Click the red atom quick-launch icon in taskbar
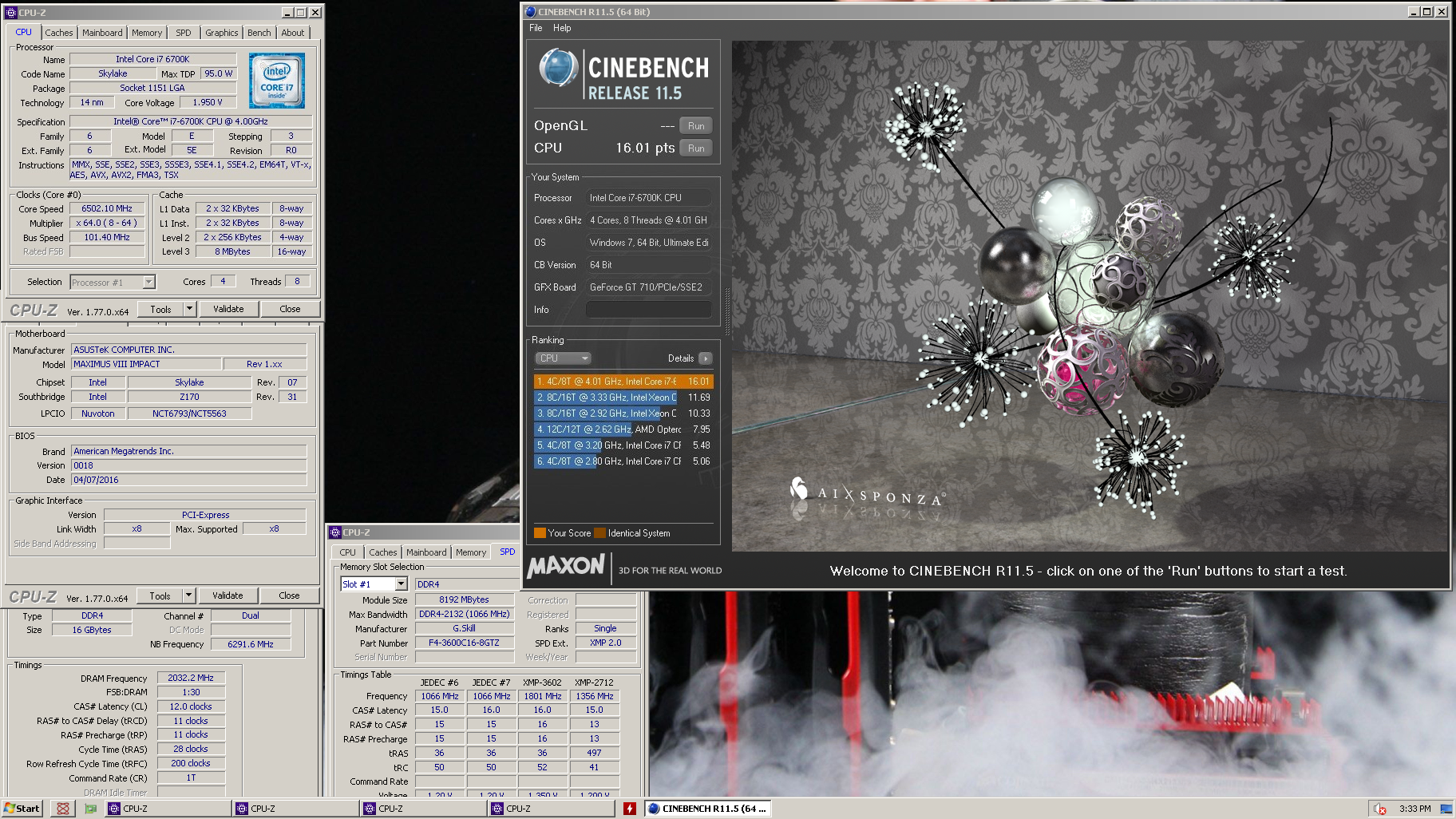 point(62,809)
